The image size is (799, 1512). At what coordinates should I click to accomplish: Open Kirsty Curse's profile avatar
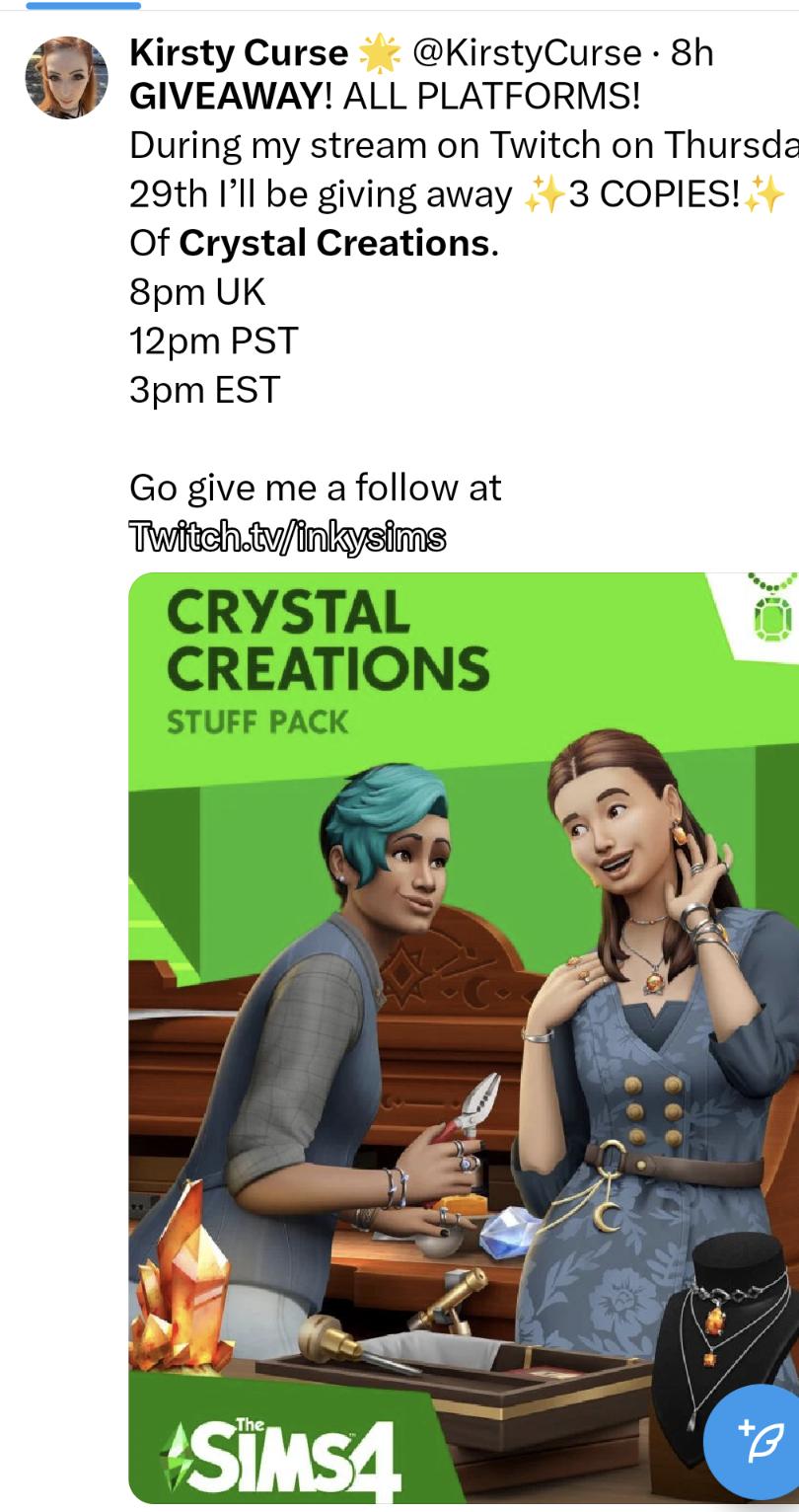pyautogui.click(x=67, y=78)
